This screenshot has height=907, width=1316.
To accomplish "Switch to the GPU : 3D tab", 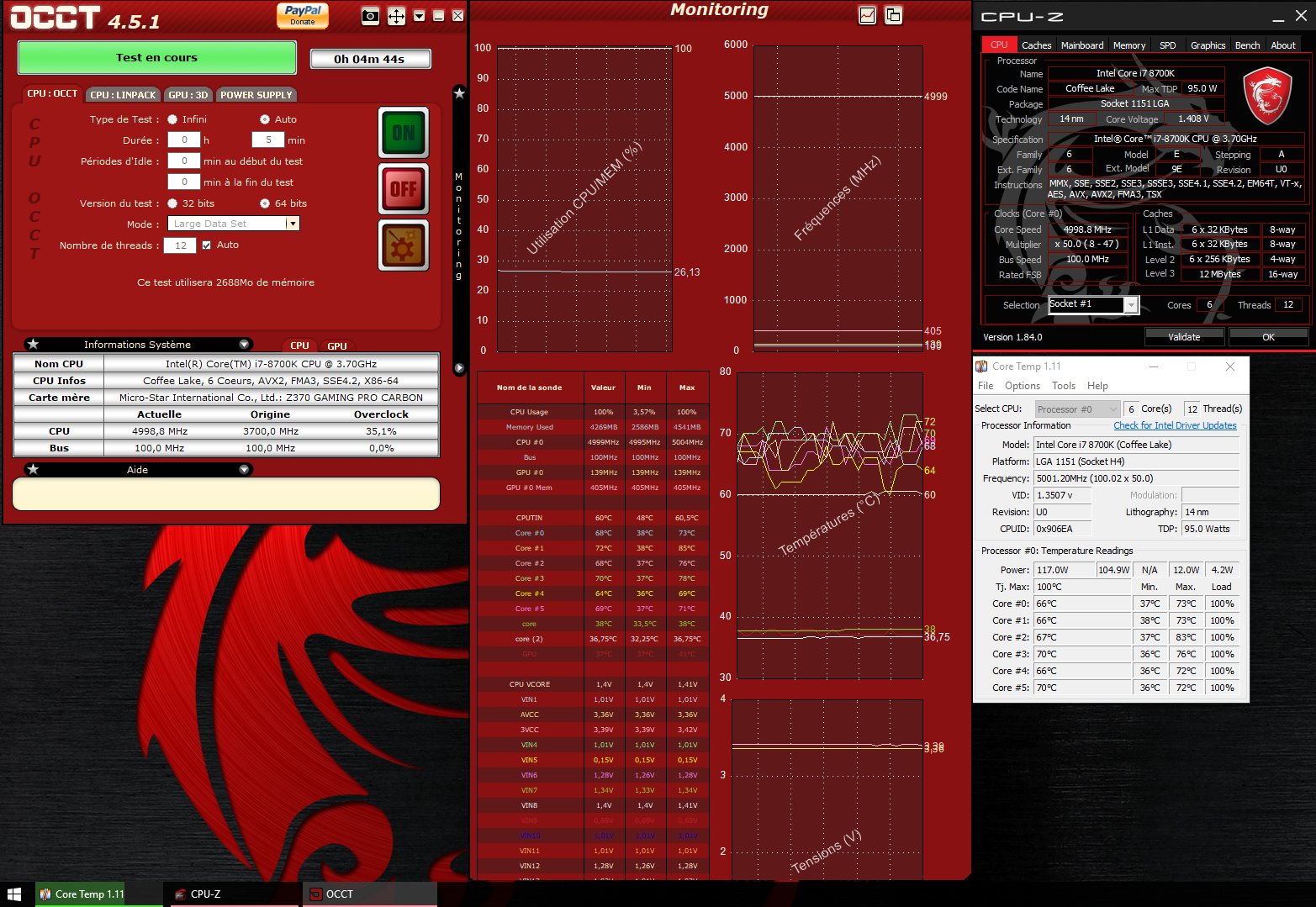I will tap(188, 95).
